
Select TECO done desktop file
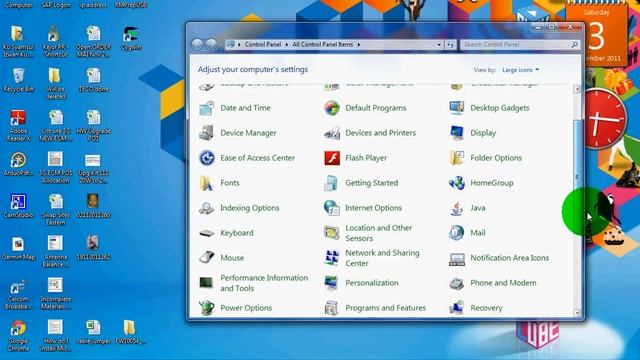(93, 80)
